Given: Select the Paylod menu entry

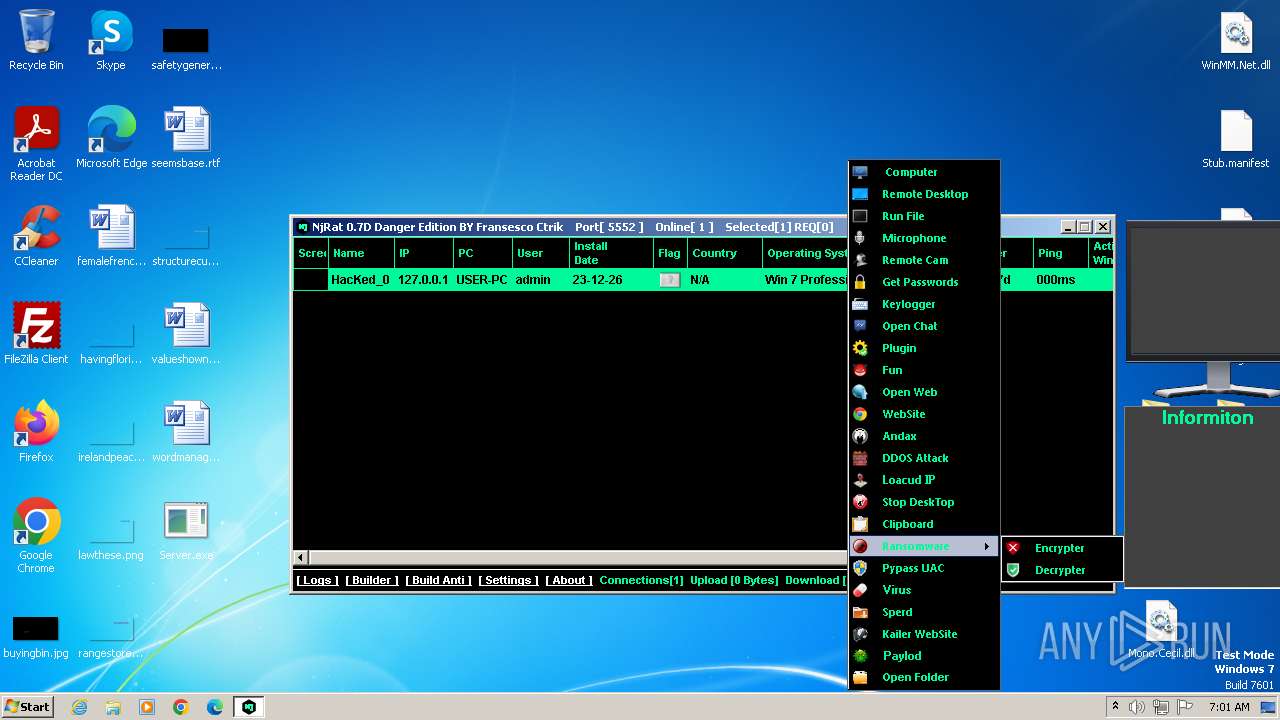Looking at the screenshot, I should click(x=924, y=656).
